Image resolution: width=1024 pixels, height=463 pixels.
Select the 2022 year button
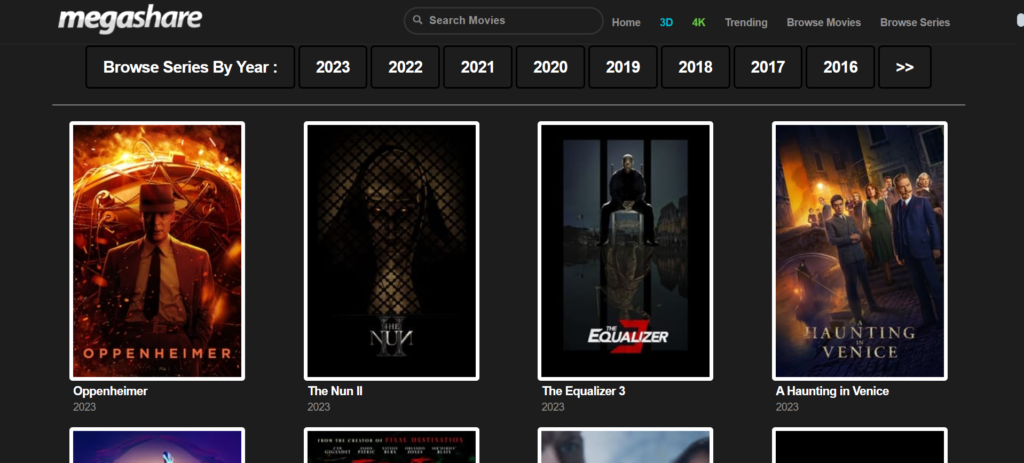coord(406,67)
